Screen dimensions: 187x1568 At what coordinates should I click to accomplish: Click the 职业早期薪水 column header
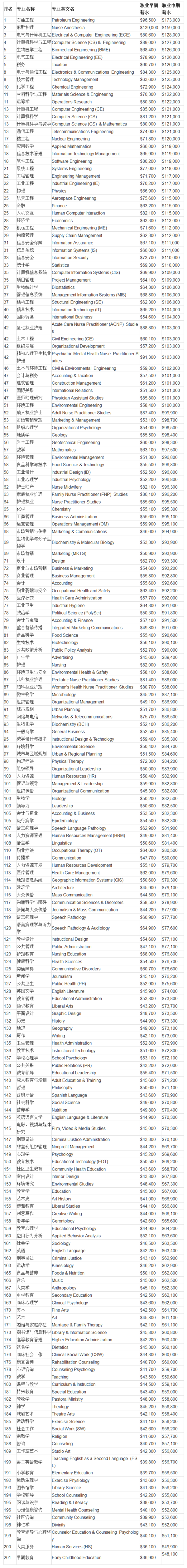click(x=149, y=8)
